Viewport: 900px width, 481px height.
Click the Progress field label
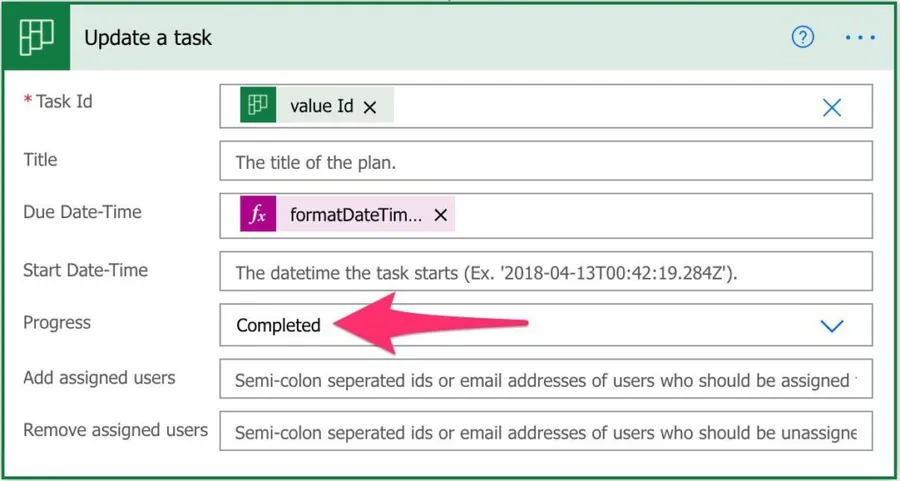point(57,323)
